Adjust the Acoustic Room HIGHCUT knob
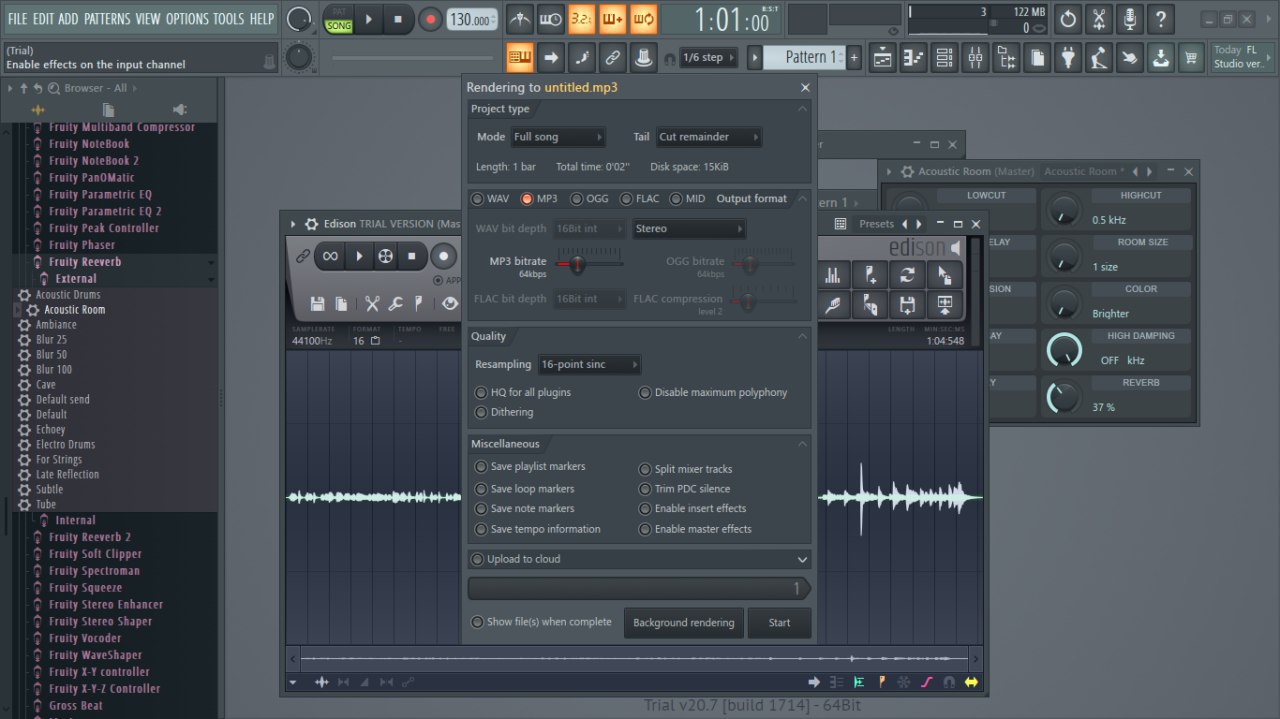The image size is (1280, 719). coord(1063,210)
